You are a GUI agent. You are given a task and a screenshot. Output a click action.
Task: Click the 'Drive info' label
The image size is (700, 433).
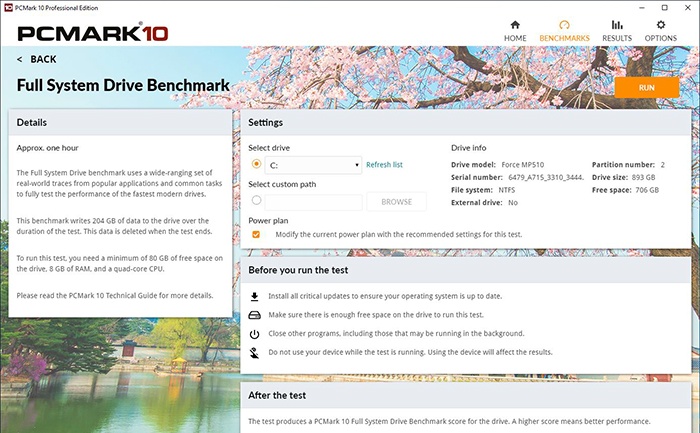[x=469, y=148]
